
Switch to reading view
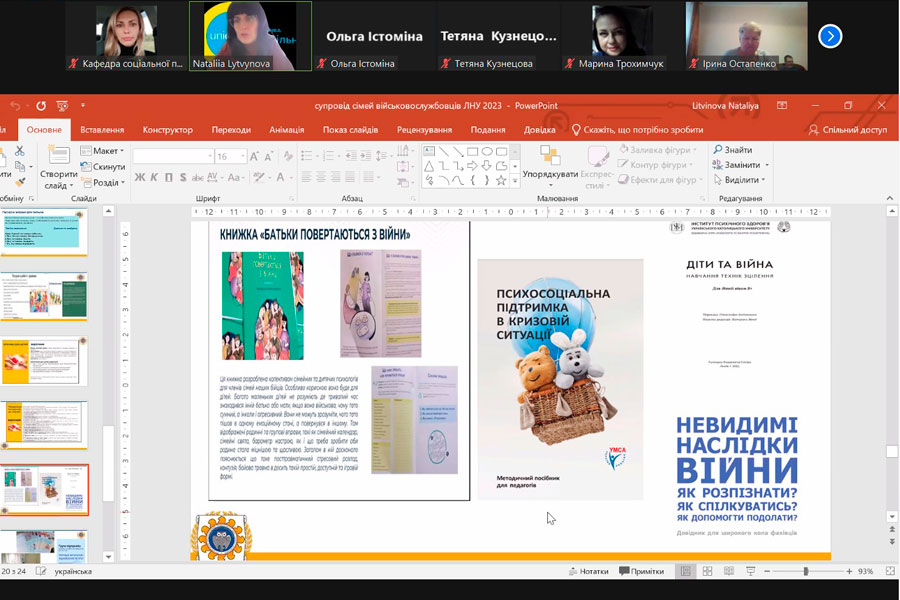[x=729, y=571]
